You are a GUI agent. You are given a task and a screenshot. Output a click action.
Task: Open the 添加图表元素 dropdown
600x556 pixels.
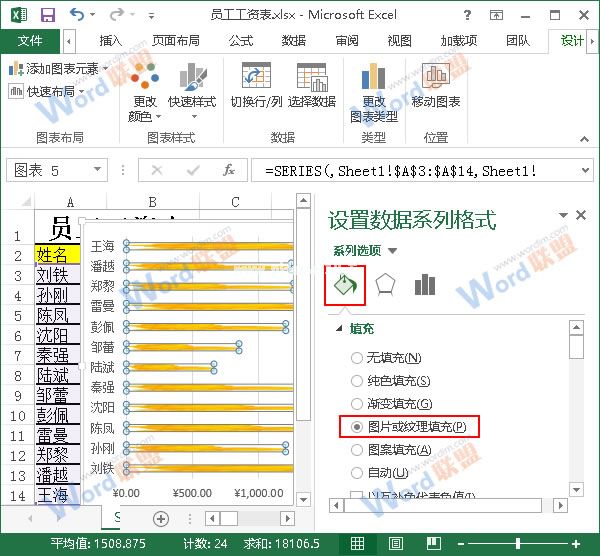point(60,69)
